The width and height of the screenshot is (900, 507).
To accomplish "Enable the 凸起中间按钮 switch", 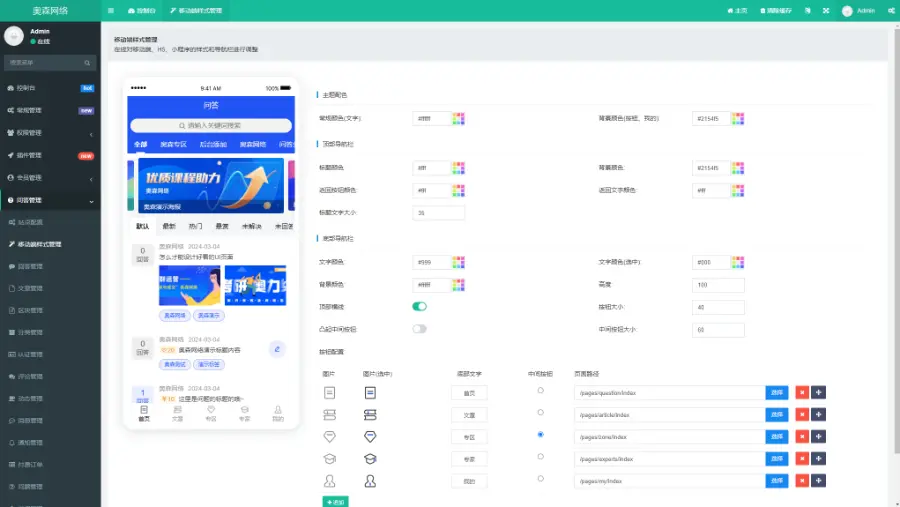I will [x=419, y=329].
